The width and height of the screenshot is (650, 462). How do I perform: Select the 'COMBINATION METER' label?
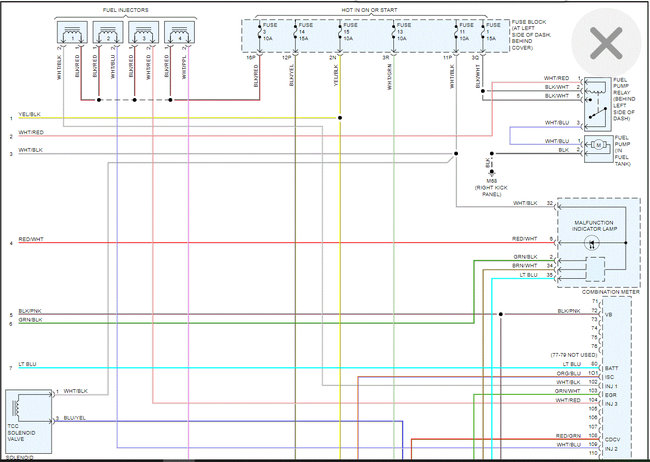pyautogui.click(x=611, y=292)
